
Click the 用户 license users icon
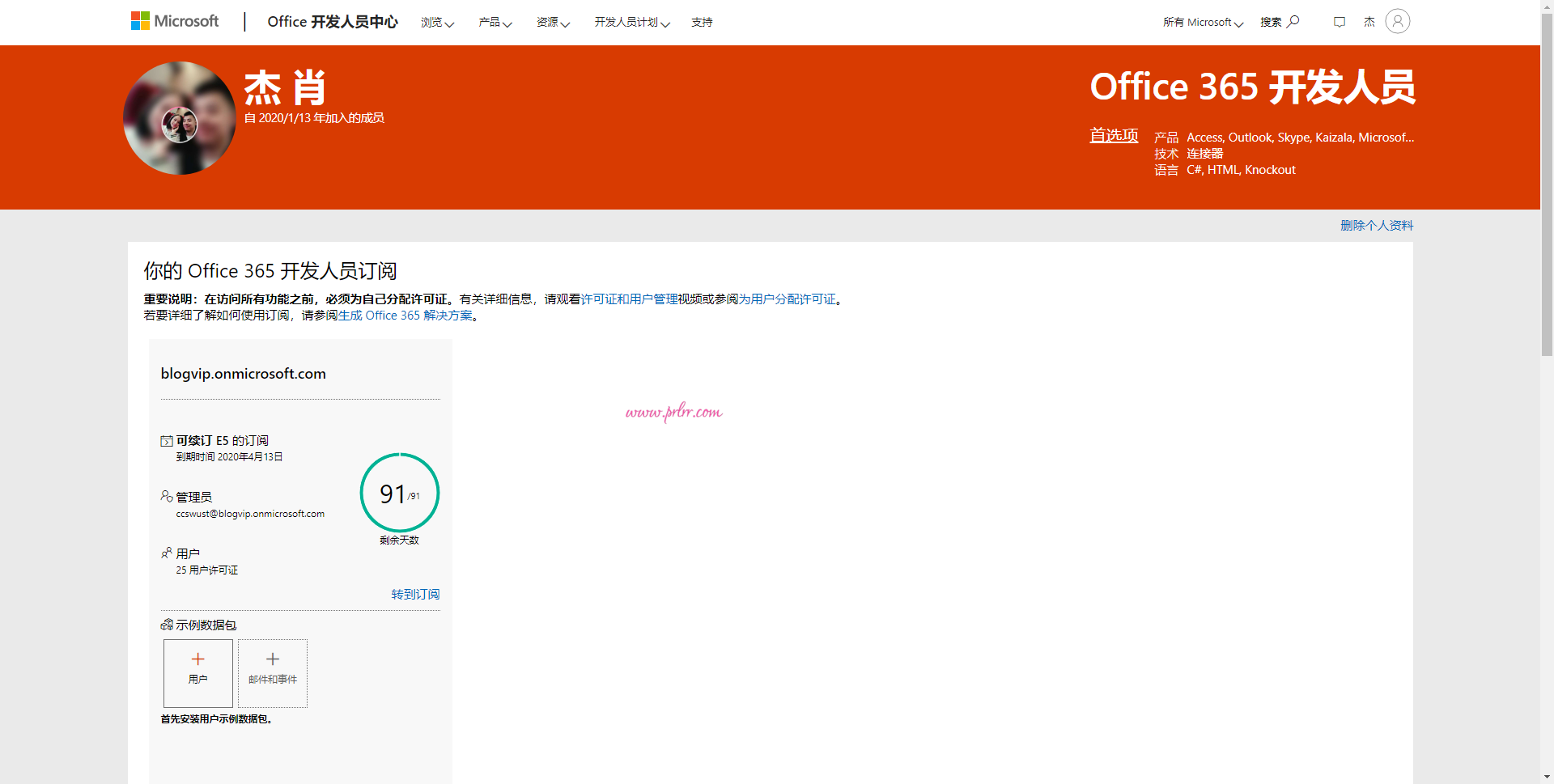[x=166, y=553]
